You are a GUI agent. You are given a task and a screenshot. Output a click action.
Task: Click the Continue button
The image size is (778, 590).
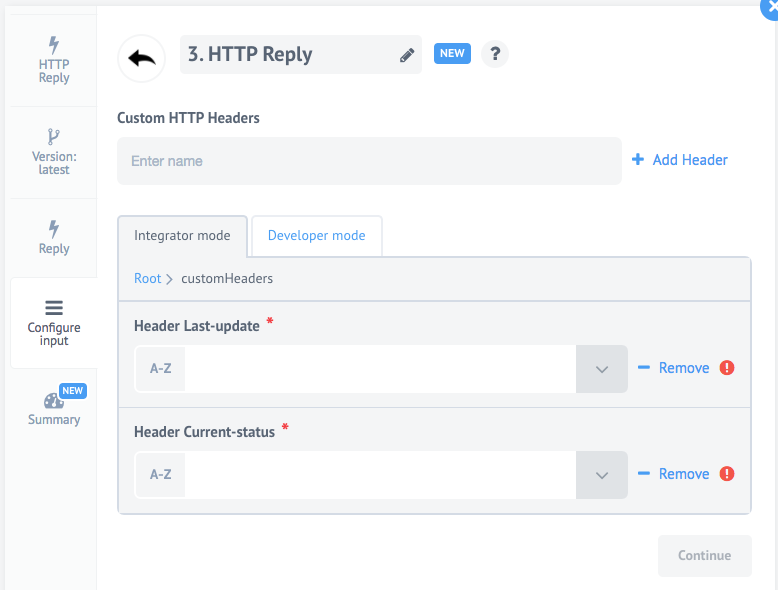(705, 556)
